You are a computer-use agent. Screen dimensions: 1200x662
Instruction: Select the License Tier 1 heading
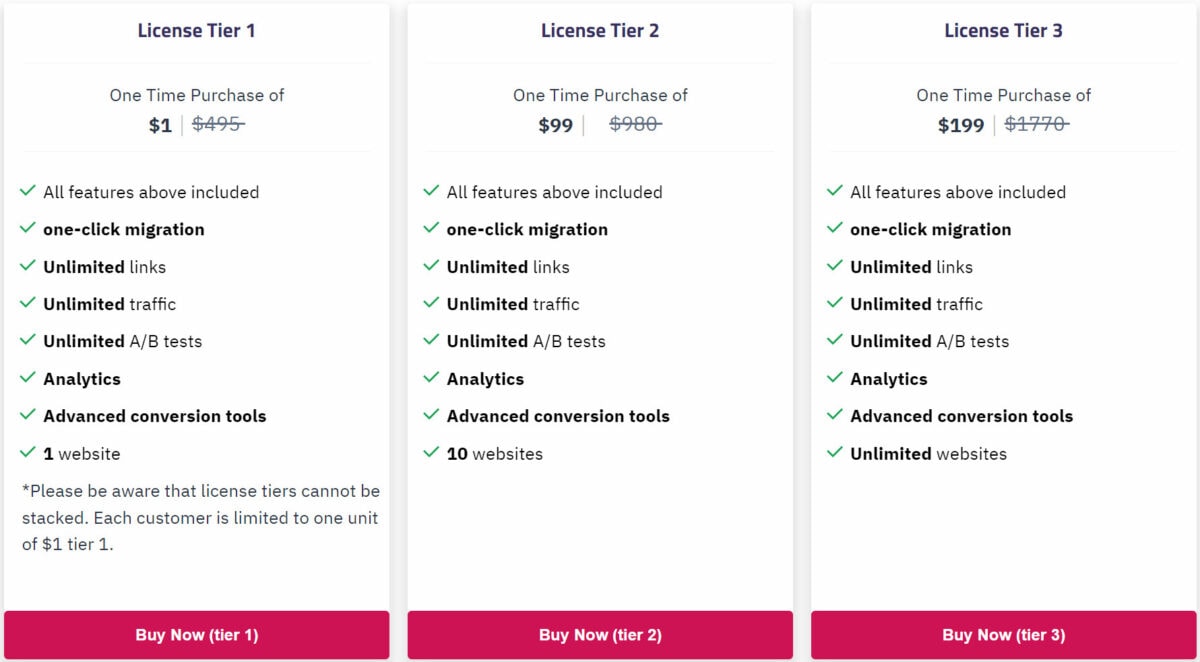point(197,30)
